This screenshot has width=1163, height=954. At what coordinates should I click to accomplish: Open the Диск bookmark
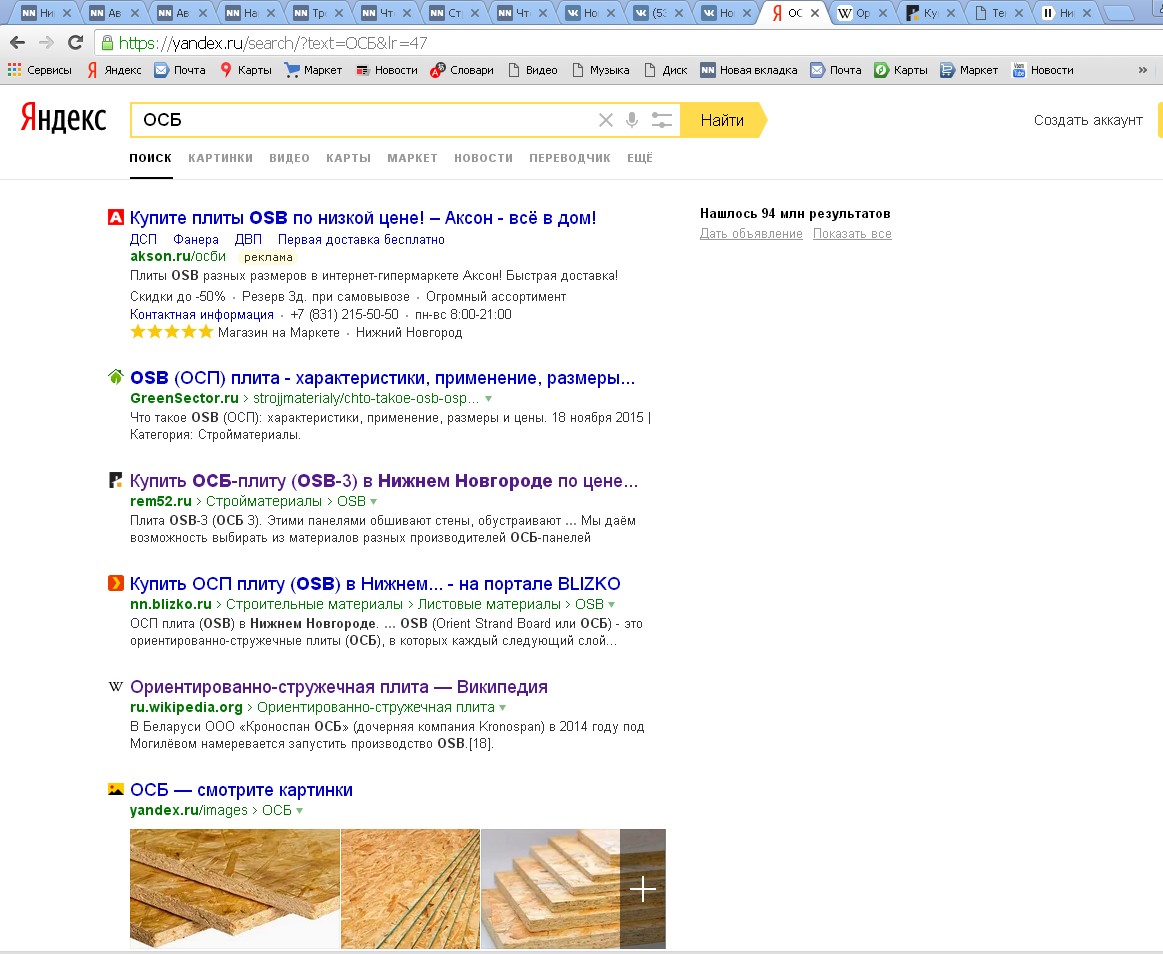[666, 70]
